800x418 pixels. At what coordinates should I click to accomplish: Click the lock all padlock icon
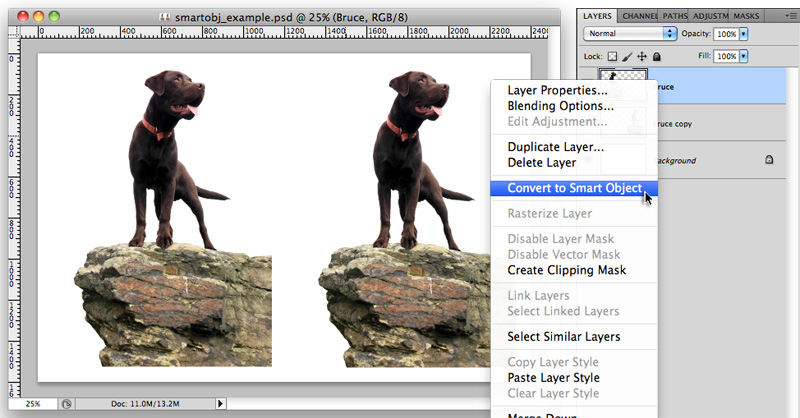click(656, 57)
